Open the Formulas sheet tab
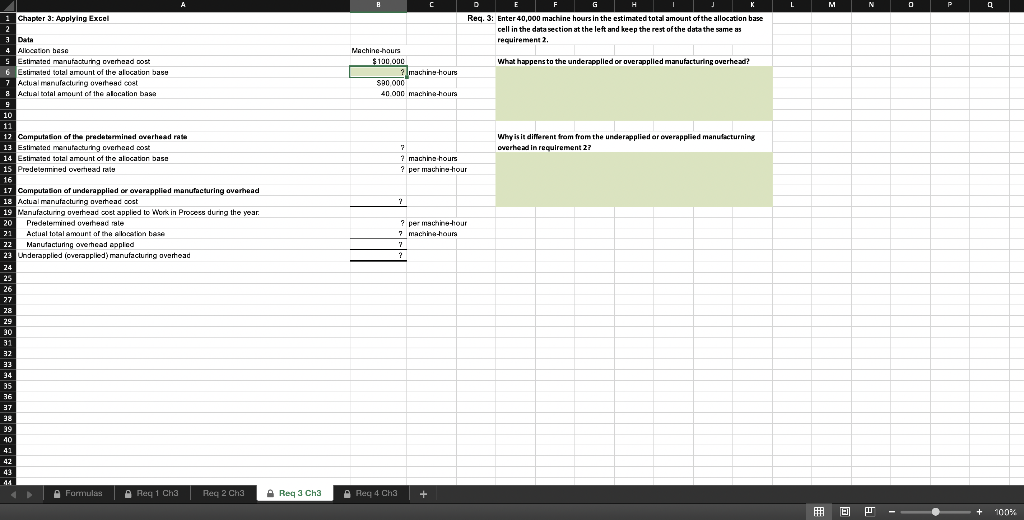This screenshot has height=520, width=1024. point(78,493)
